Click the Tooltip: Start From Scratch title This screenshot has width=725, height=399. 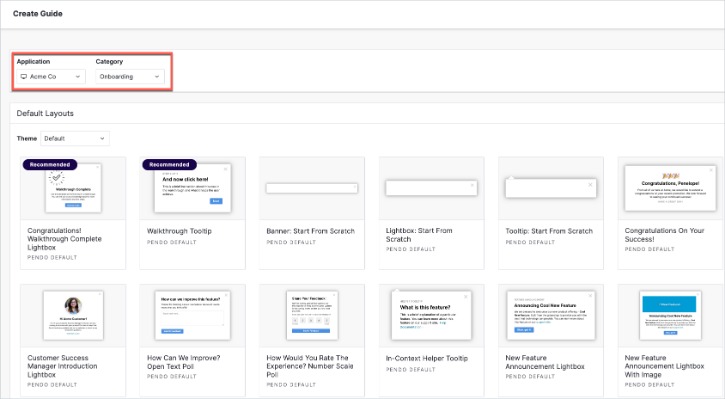549,231
